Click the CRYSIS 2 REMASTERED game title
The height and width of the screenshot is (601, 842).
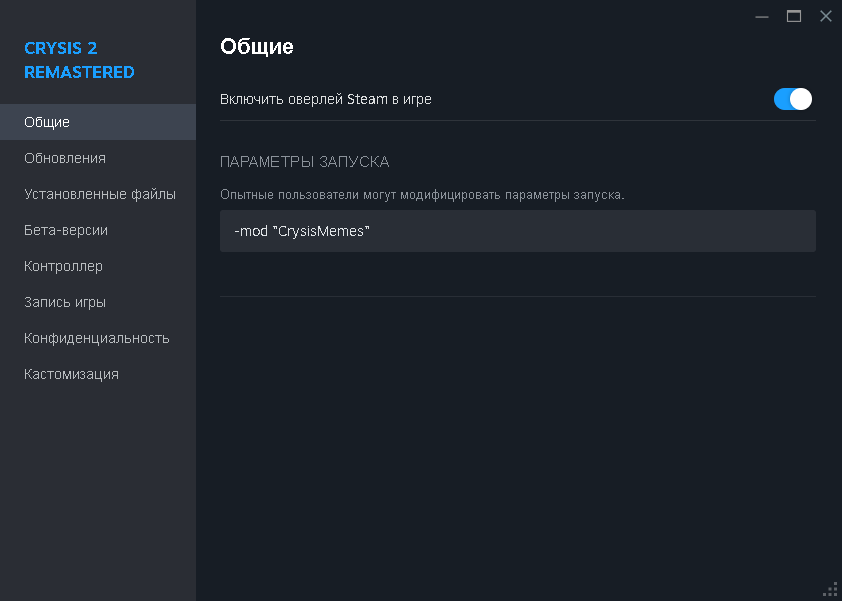[79, 60]
